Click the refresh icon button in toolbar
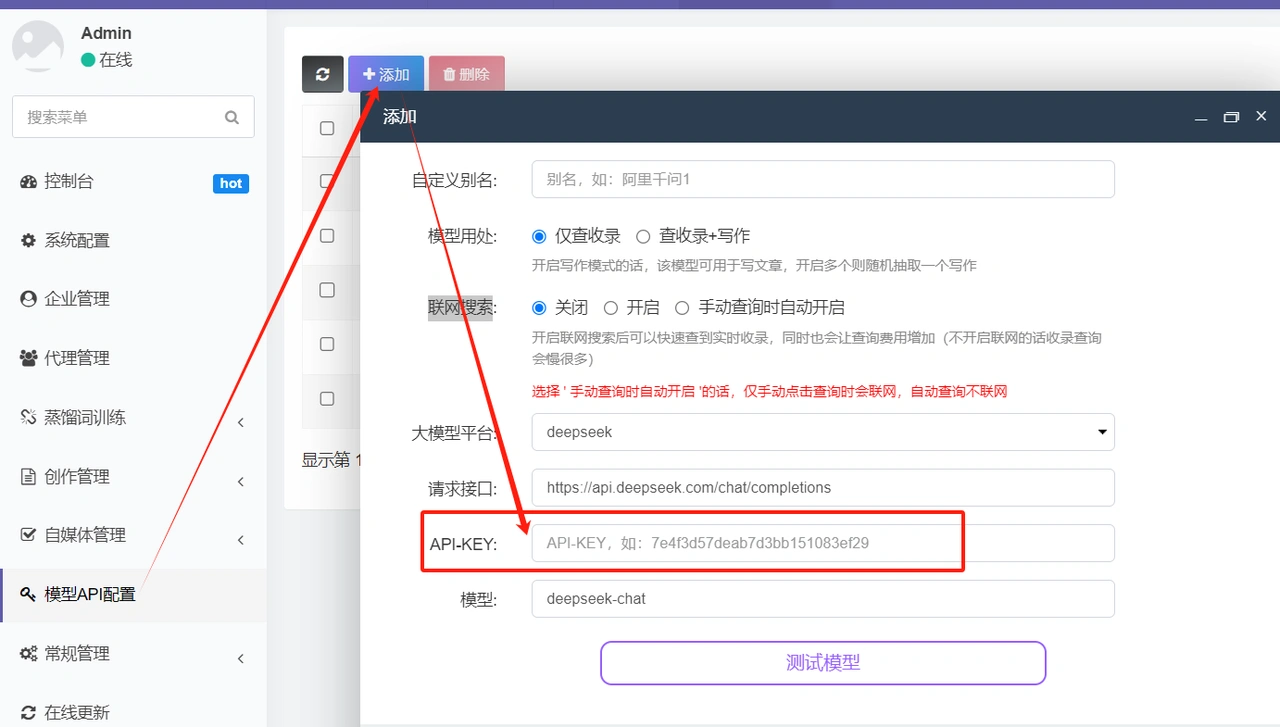Screen dimensions: 1280x727 [x=322, y=74]
